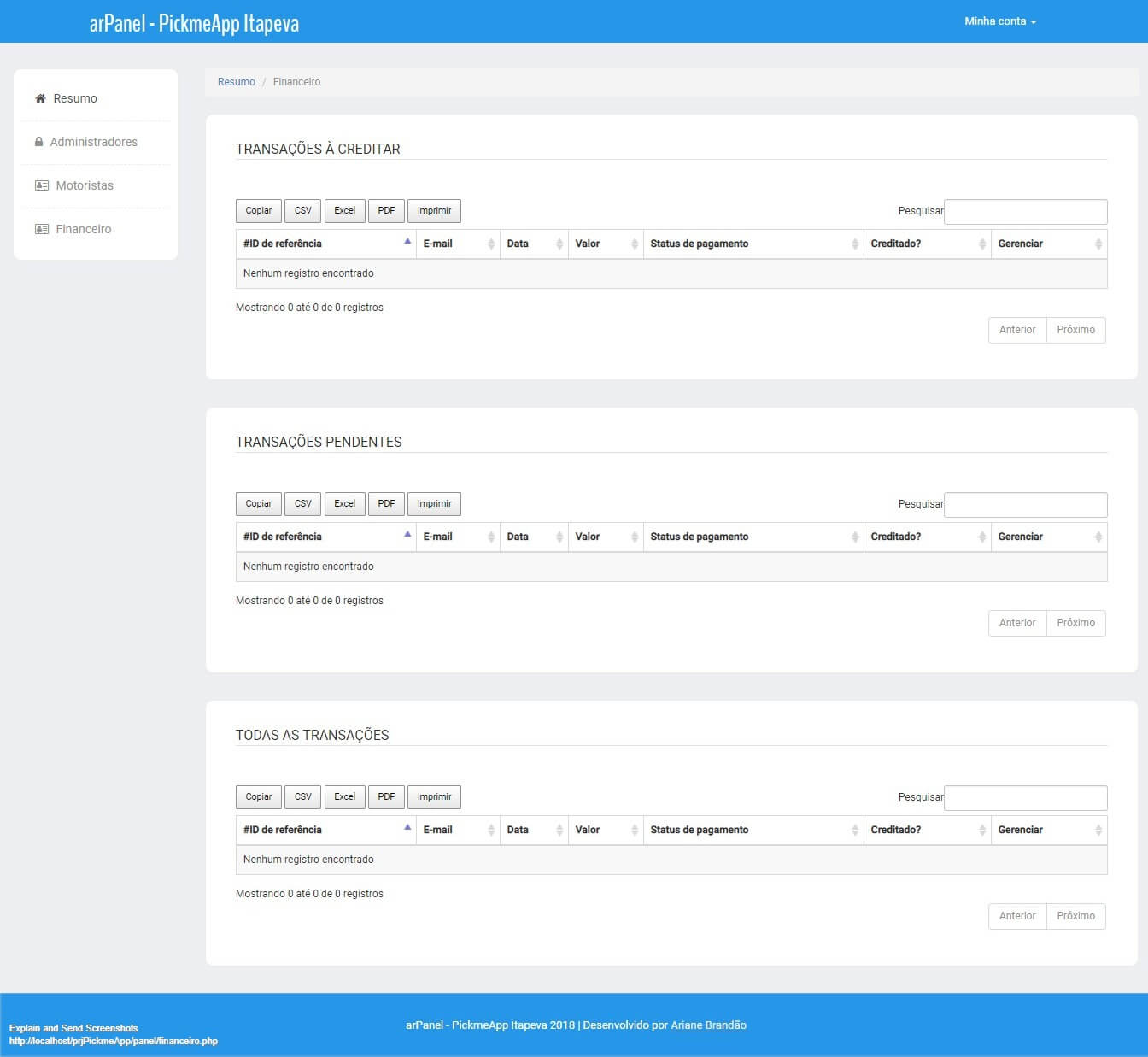Click the Resumo breadcrumb link
Image resolution: width=1148 pixels, height=1057 pixels.
(237, 82)
